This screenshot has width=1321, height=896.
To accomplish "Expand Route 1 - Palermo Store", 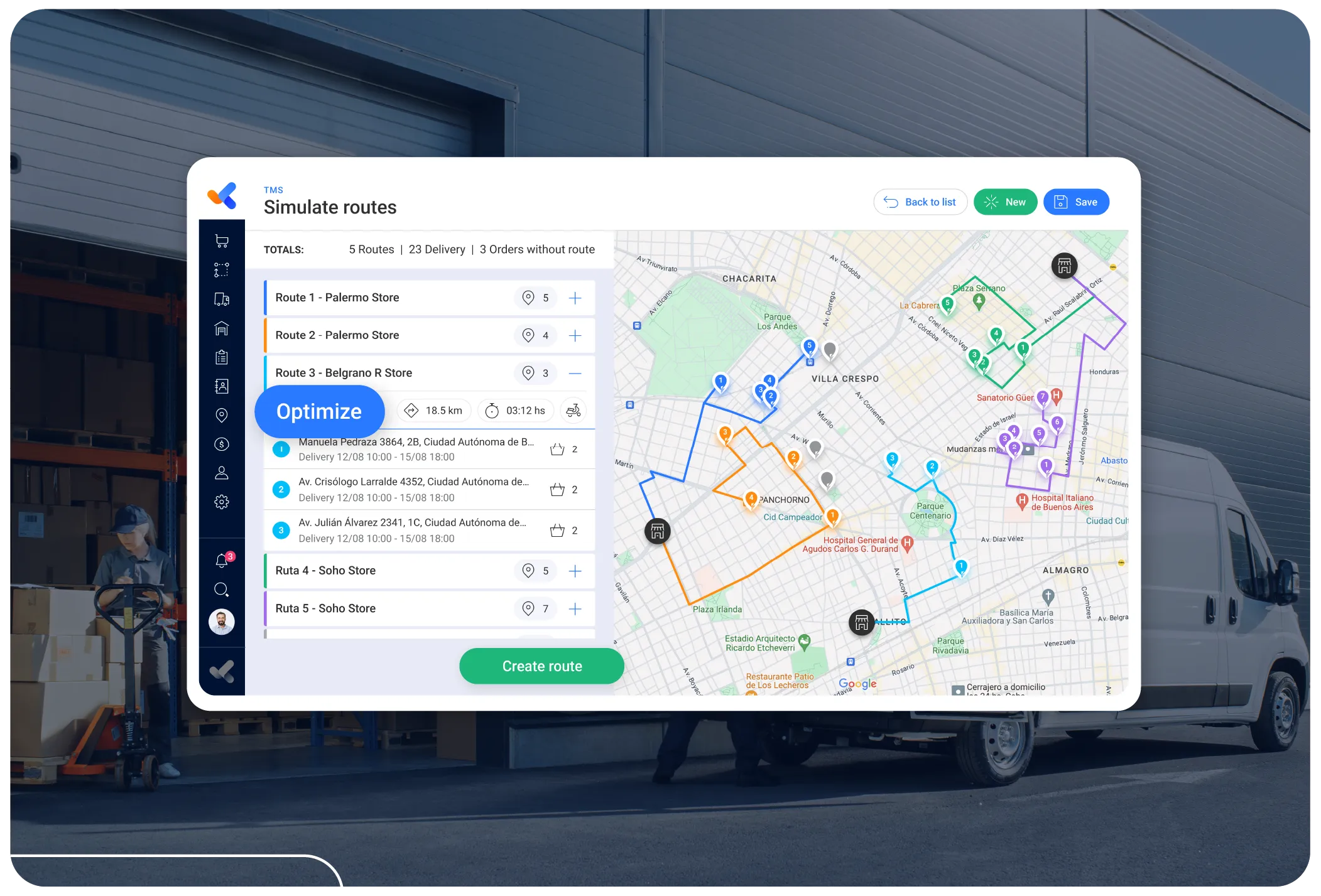I will click(575, 298).
